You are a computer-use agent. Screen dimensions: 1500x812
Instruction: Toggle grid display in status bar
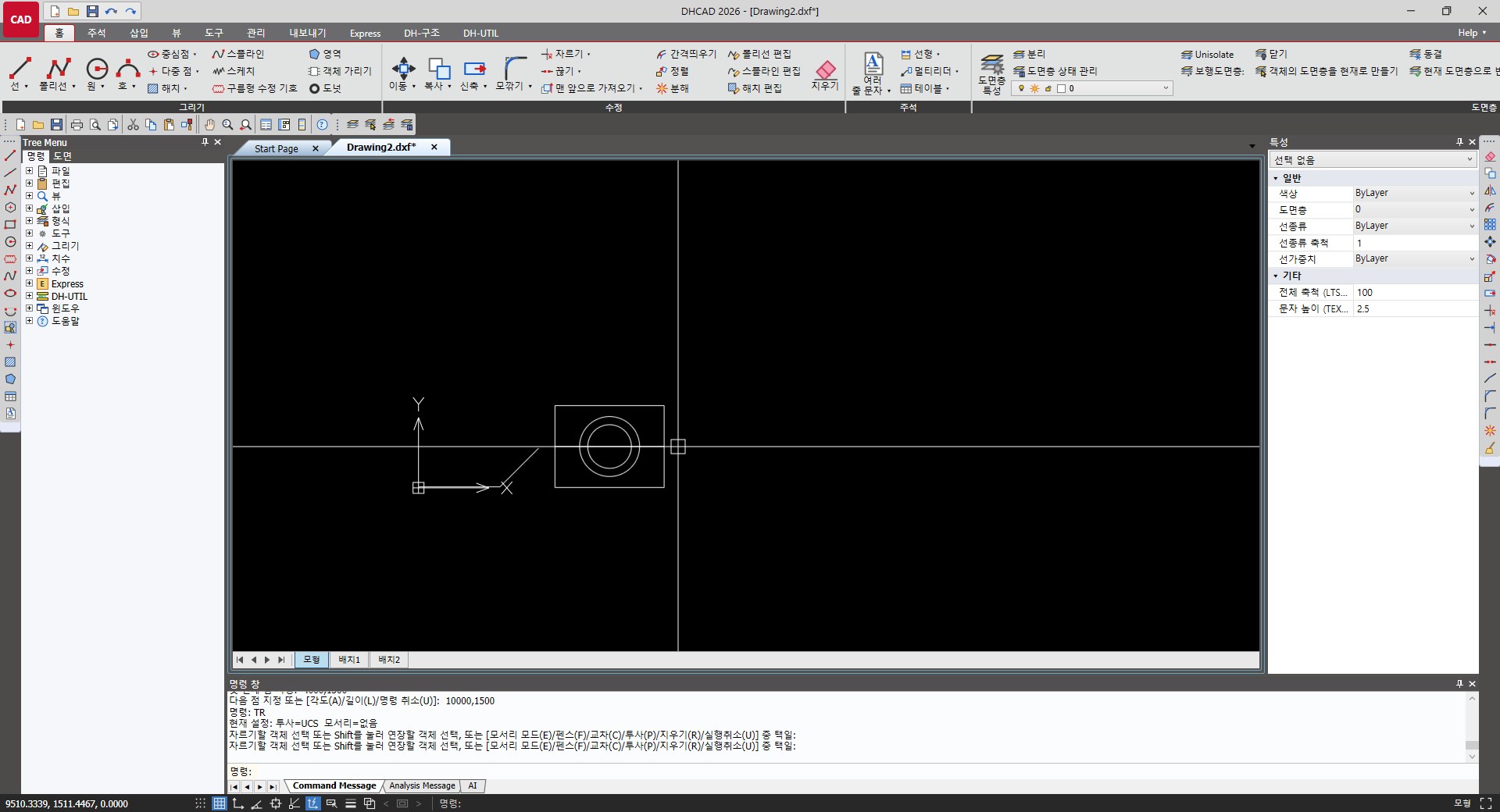coord(220,803)
